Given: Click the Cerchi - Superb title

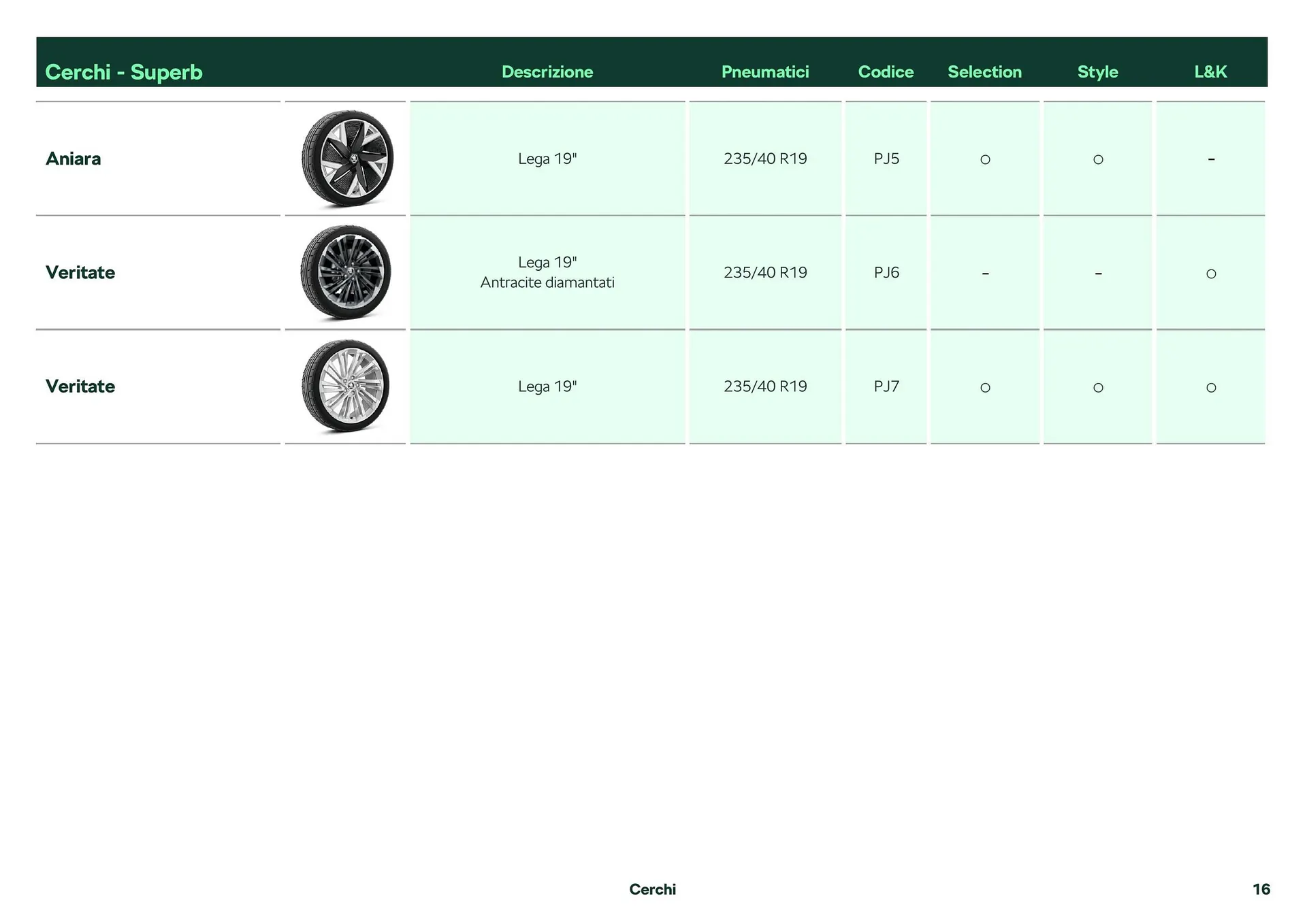Looking at the screenshot, I should [124, 71].
